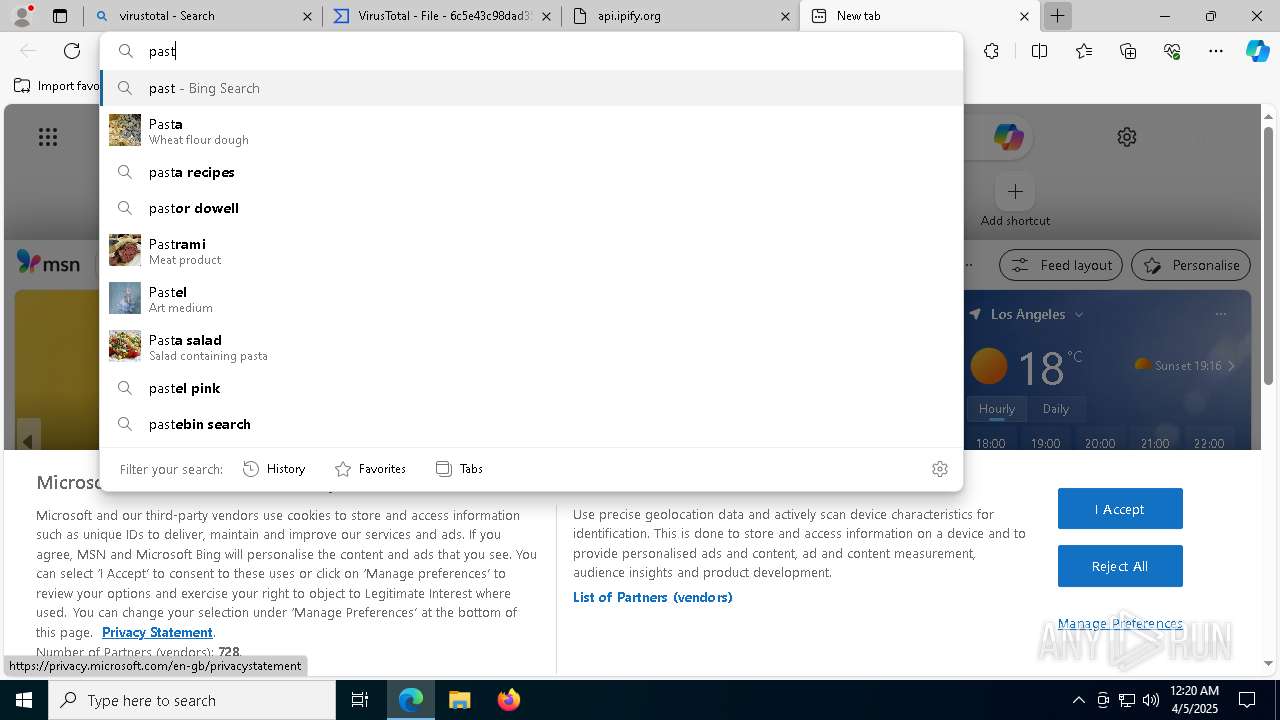Show hidden system tray icons chevron
The image size is (1280, 720).
1078,700
